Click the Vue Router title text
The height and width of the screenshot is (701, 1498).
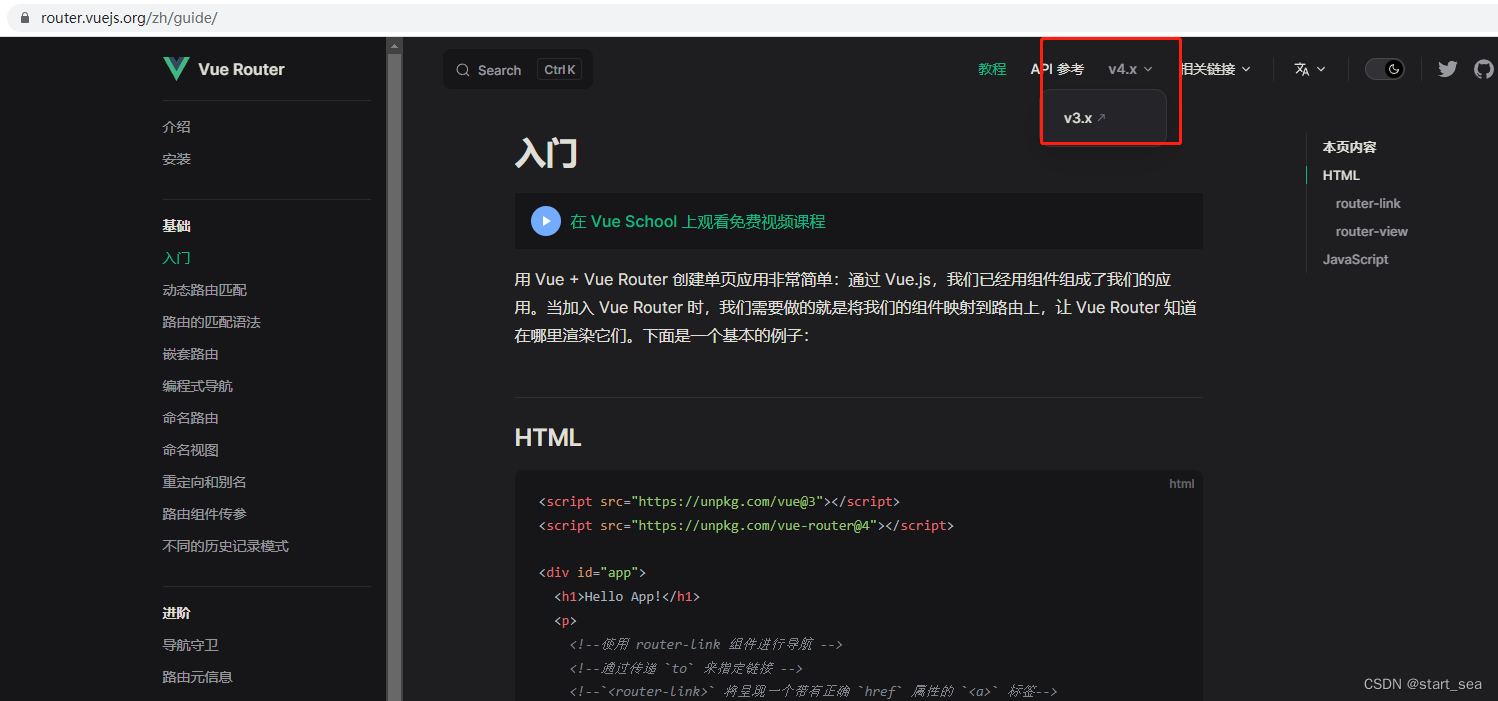(241, 69)
